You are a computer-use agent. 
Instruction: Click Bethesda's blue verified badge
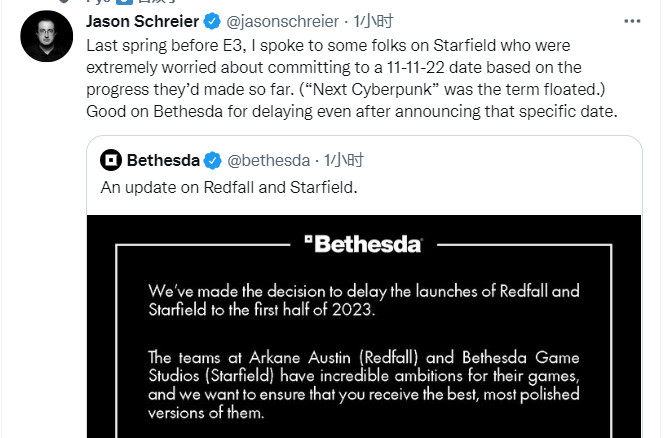click(x=213, y=160)
